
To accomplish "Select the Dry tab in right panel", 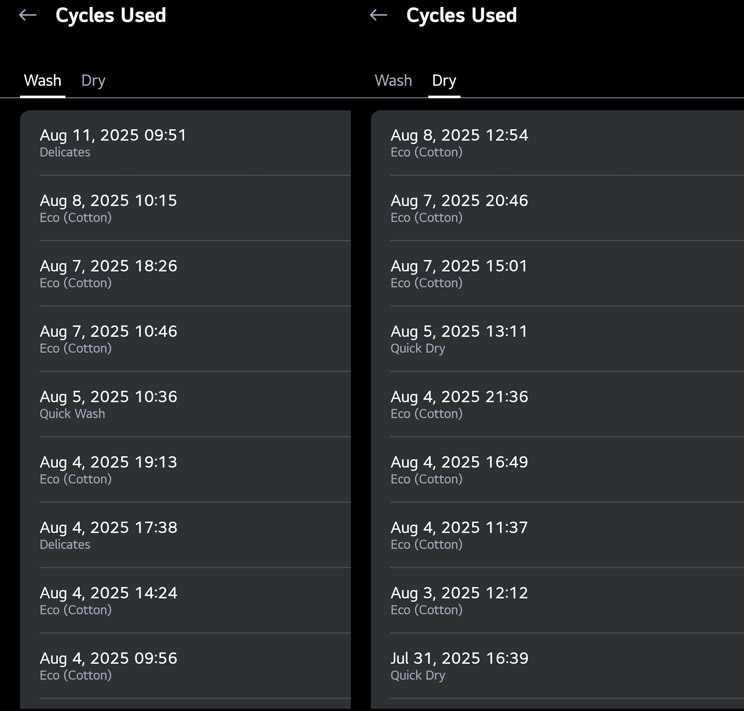I will click(444, 81).
